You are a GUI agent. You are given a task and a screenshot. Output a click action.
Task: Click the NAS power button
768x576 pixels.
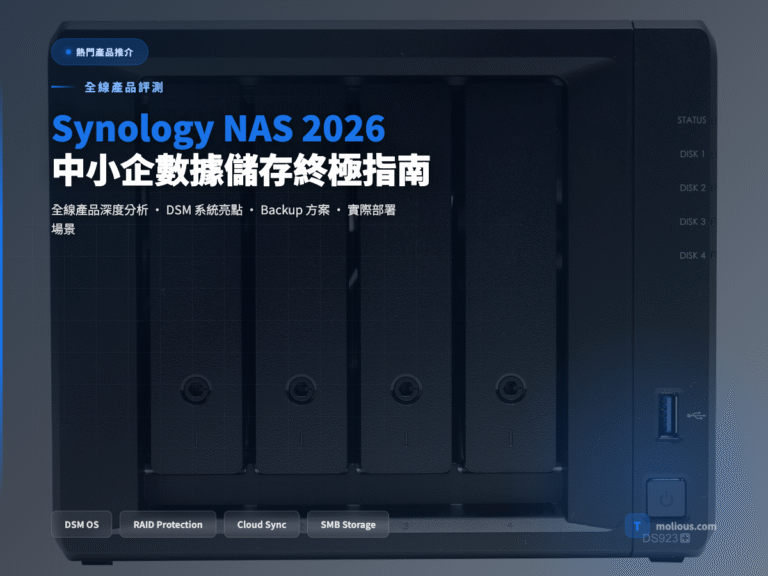(x=666, y=499)
